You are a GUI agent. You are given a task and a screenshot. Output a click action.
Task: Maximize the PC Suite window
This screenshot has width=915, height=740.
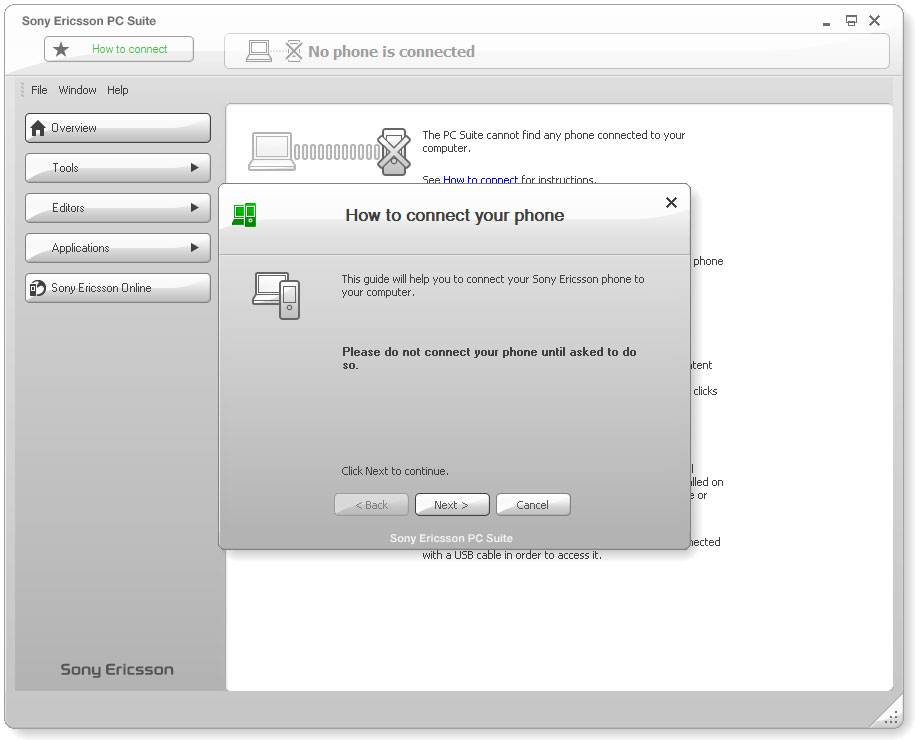click(x=851, y=21)
